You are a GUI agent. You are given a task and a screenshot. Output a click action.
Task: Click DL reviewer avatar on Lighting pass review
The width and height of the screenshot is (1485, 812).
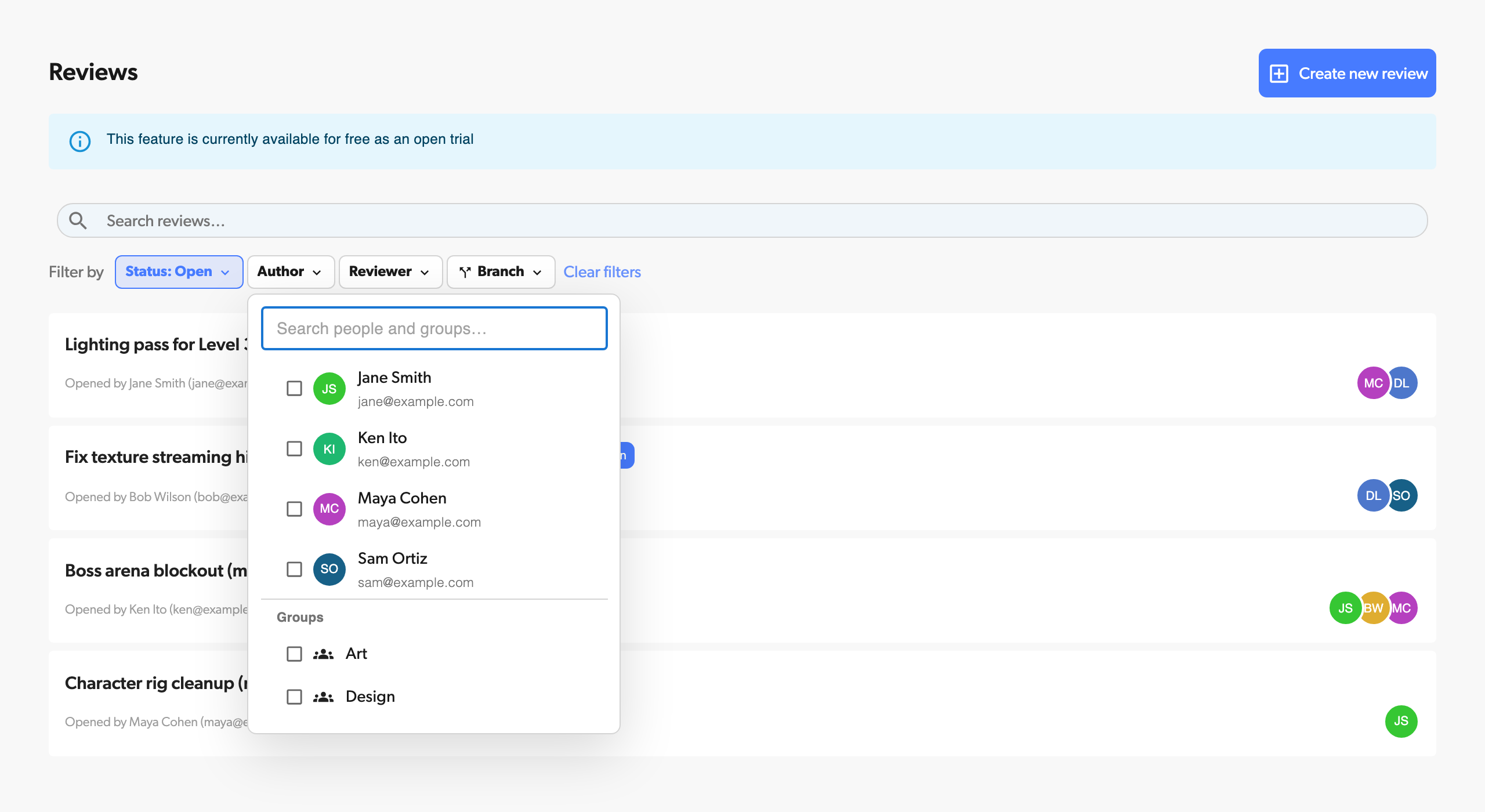coord(1403,383)
